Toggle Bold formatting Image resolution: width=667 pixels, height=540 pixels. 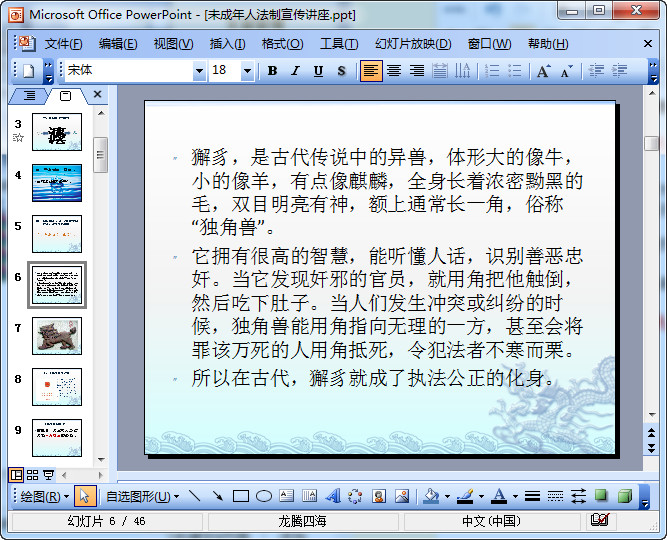tap(272, 71)
